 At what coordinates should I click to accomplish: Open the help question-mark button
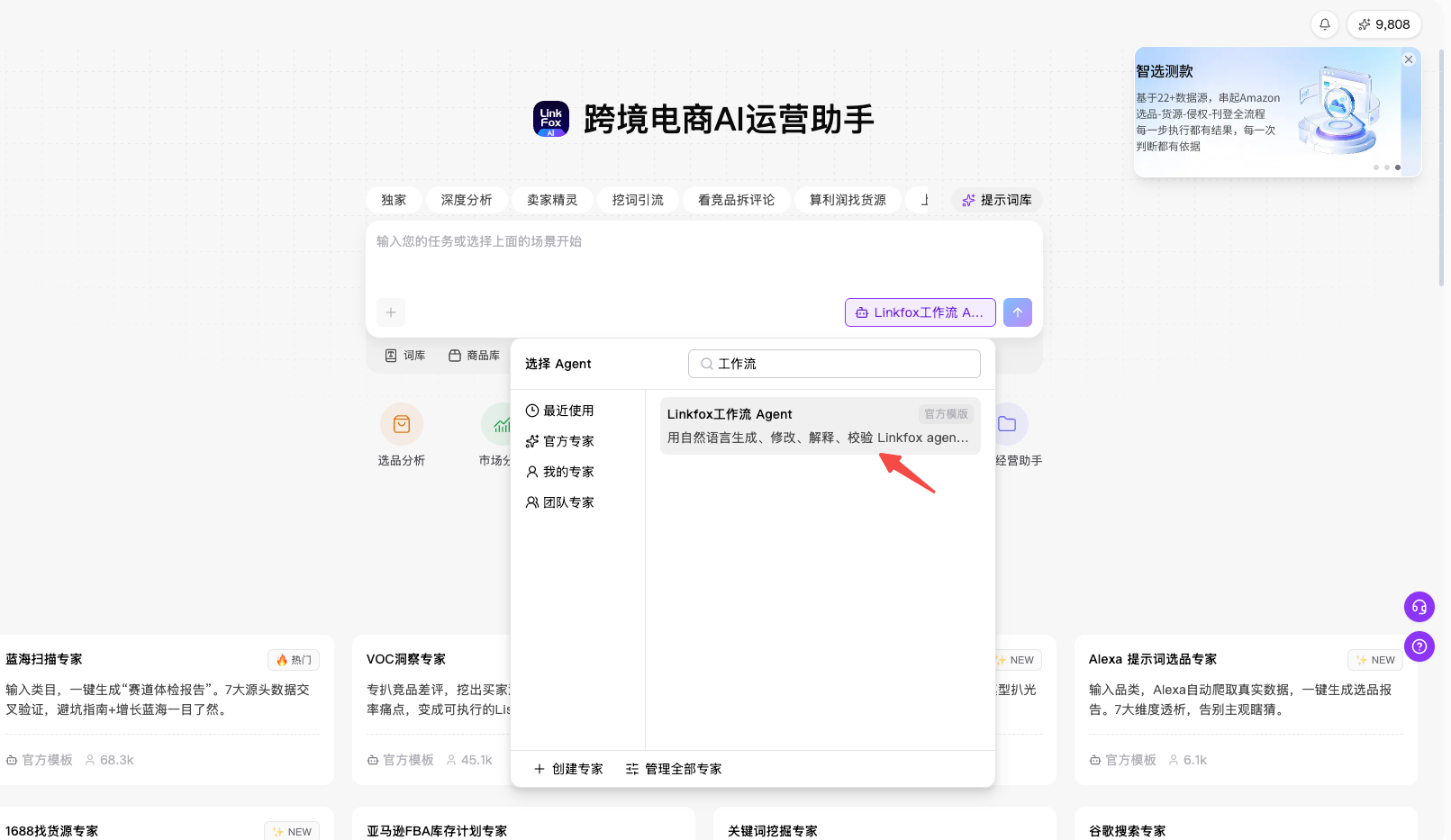[1419, 646]
